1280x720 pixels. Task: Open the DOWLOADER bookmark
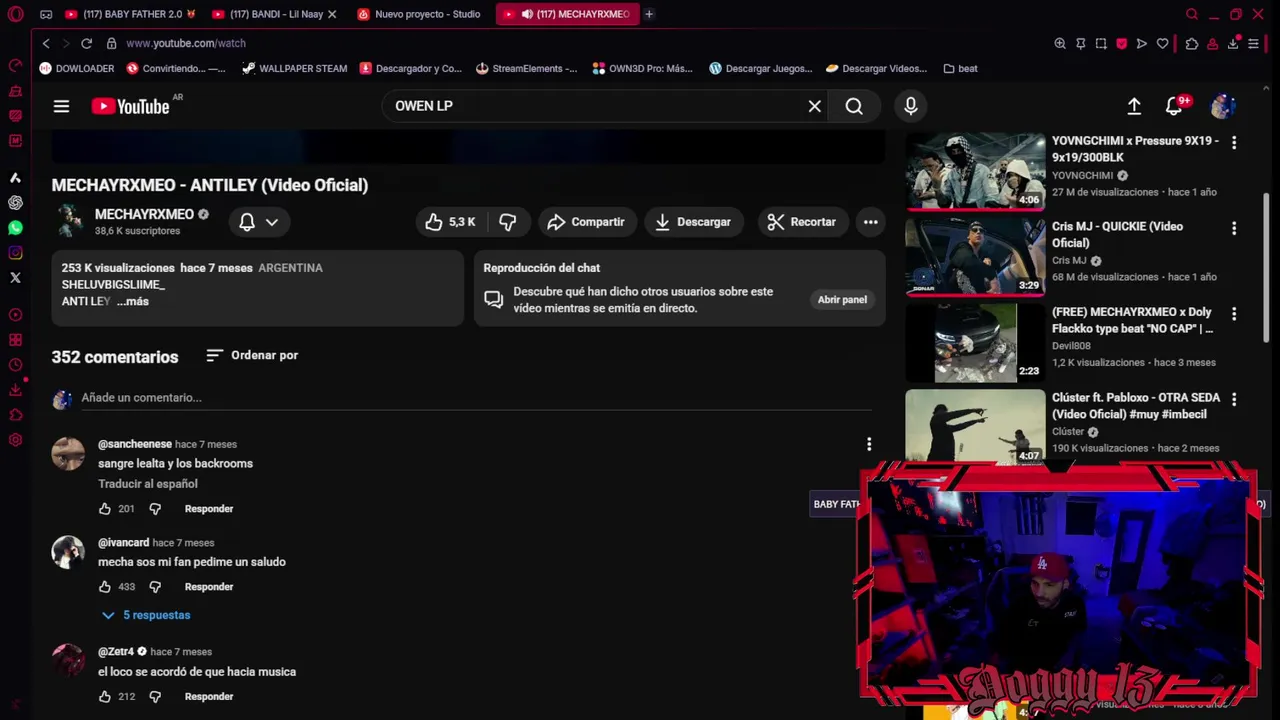pyautogui.click(x=76, y=69)
